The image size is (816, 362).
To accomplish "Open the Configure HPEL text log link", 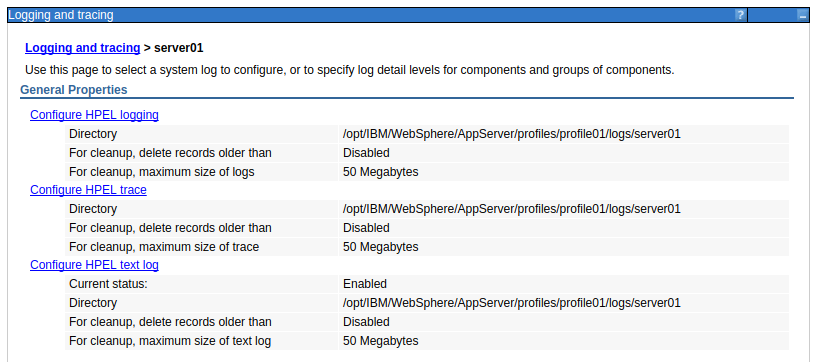I will 94,265.
